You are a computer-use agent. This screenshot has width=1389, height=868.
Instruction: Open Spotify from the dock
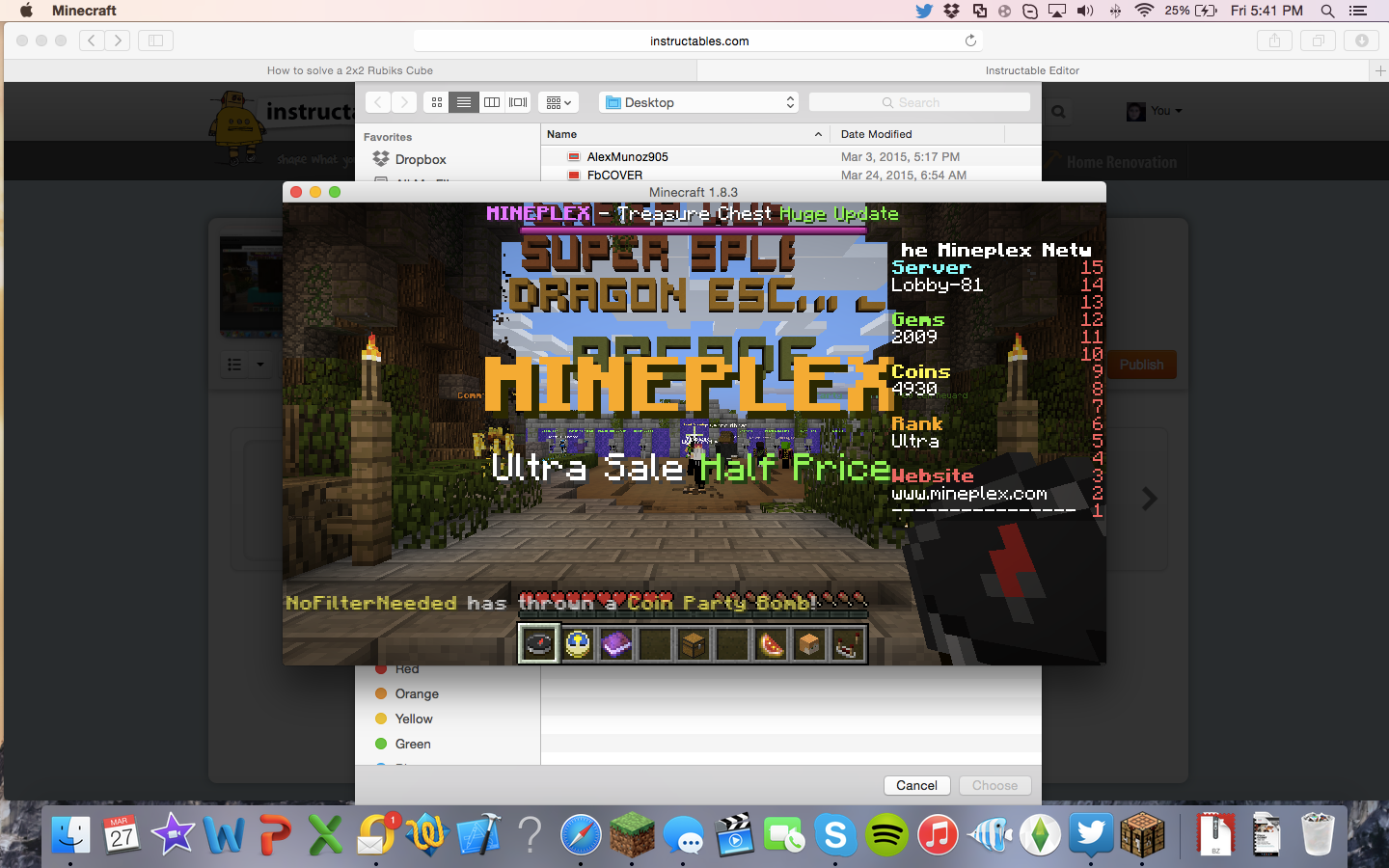[886, 835]
